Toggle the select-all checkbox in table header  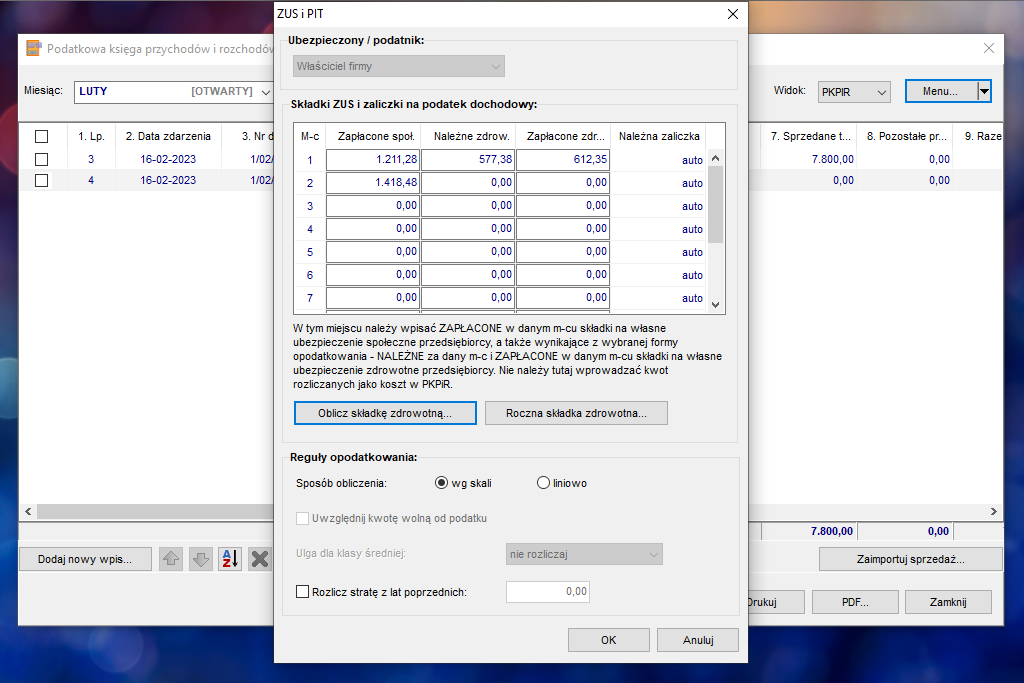[41, 136]
